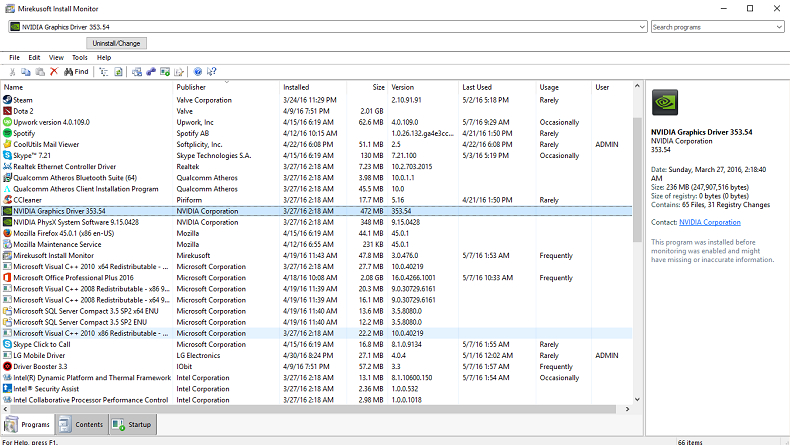The width and height of the screenshot is (790, 445).
Task: Select the NVIDIA PhysX System Software row
Action: [x=316, y=222]
